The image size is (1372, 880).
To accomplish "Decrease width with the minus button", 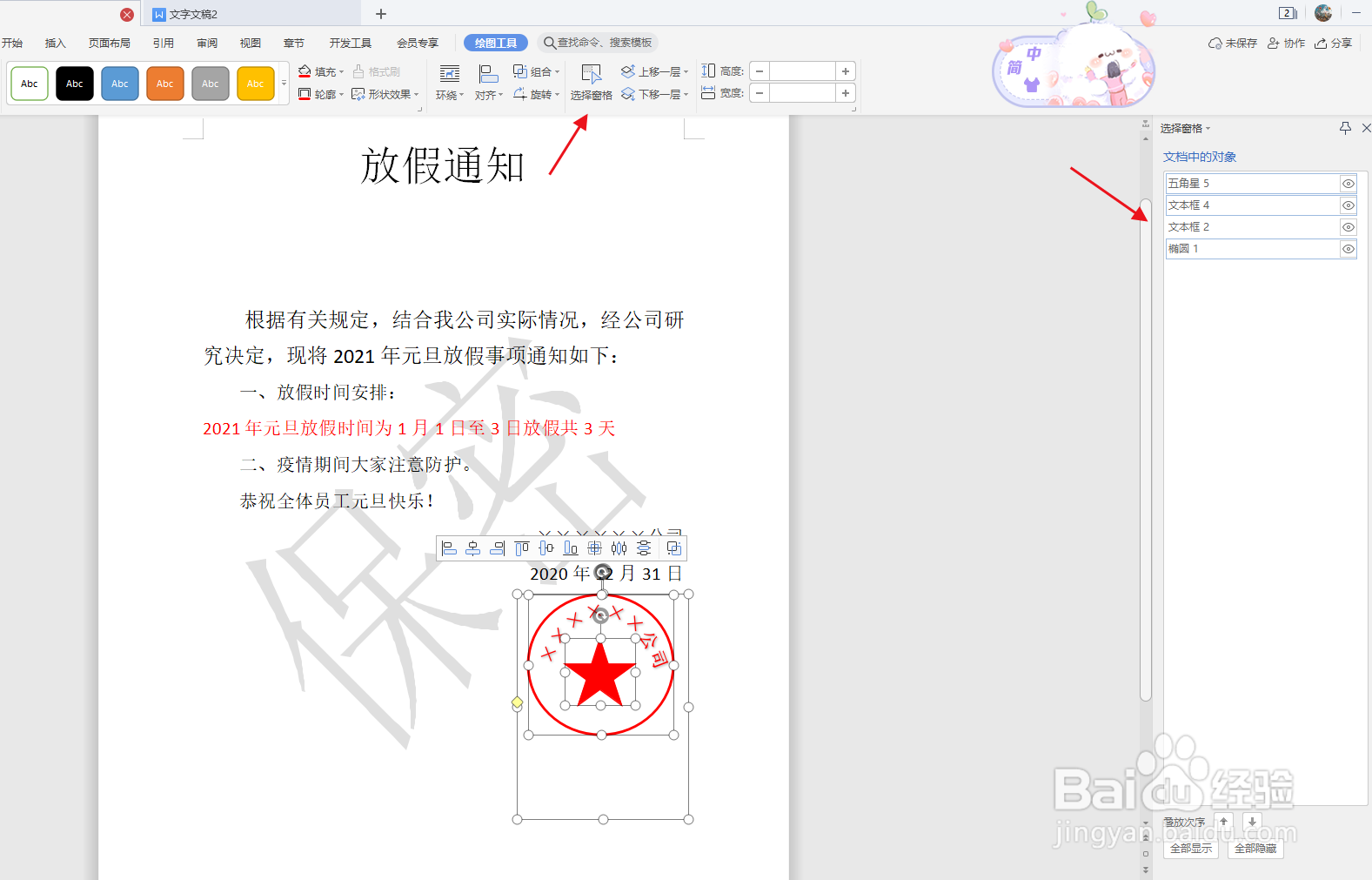I will coord(760,93).
